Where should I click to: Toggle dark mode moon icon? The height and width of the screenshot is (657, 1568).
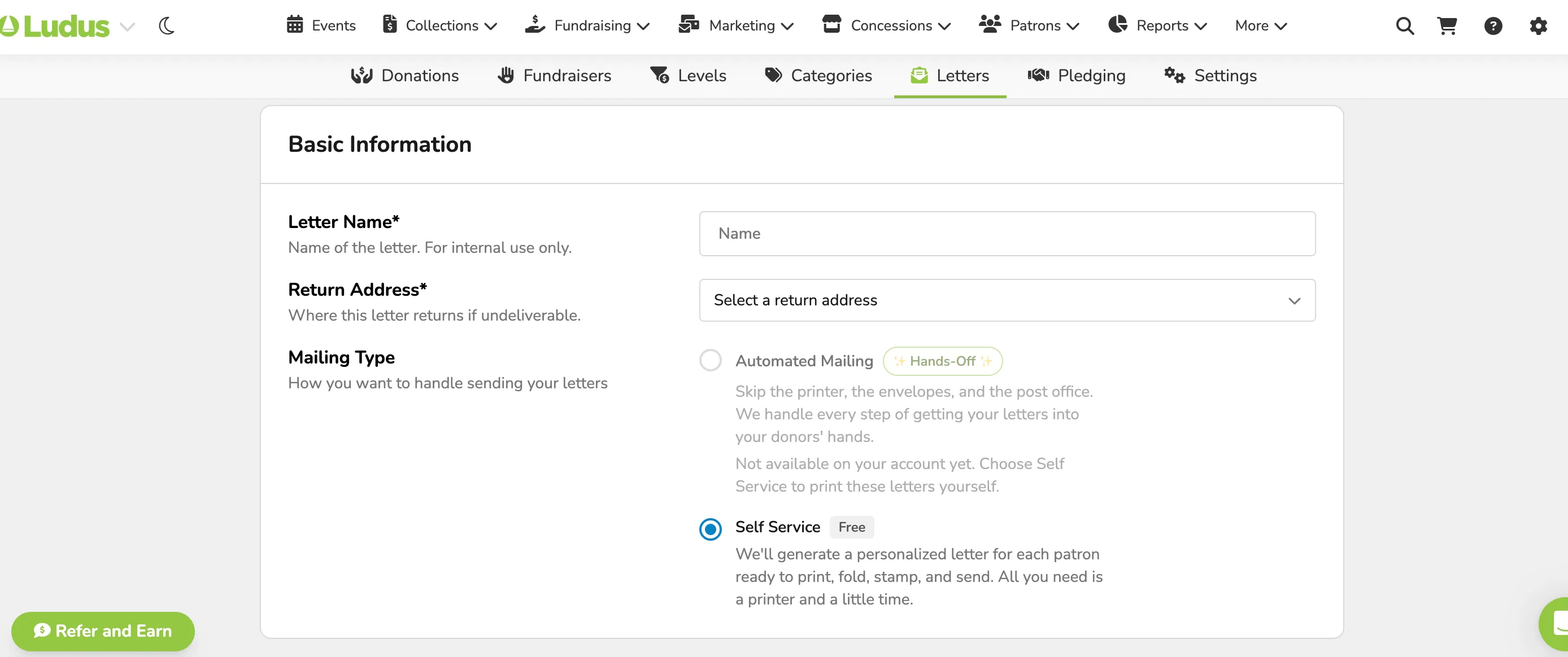(x=166, y=25)
